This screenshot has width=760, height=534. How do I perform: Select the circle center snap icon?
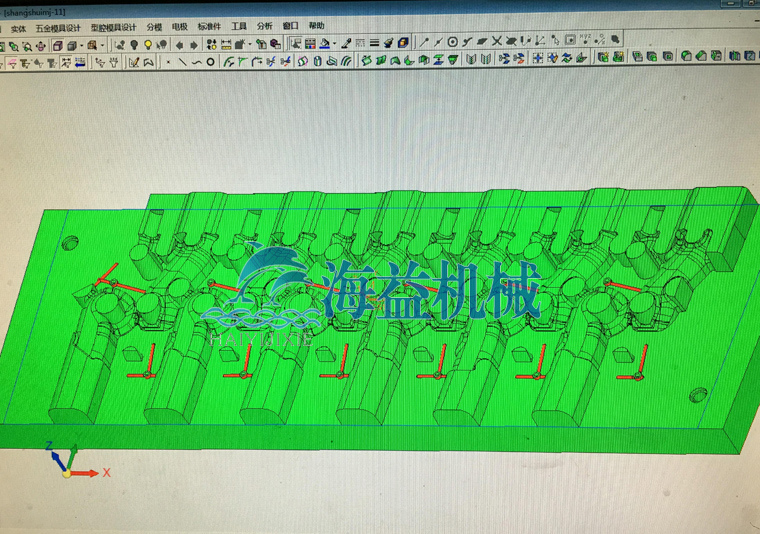click(x=453, y=42)
